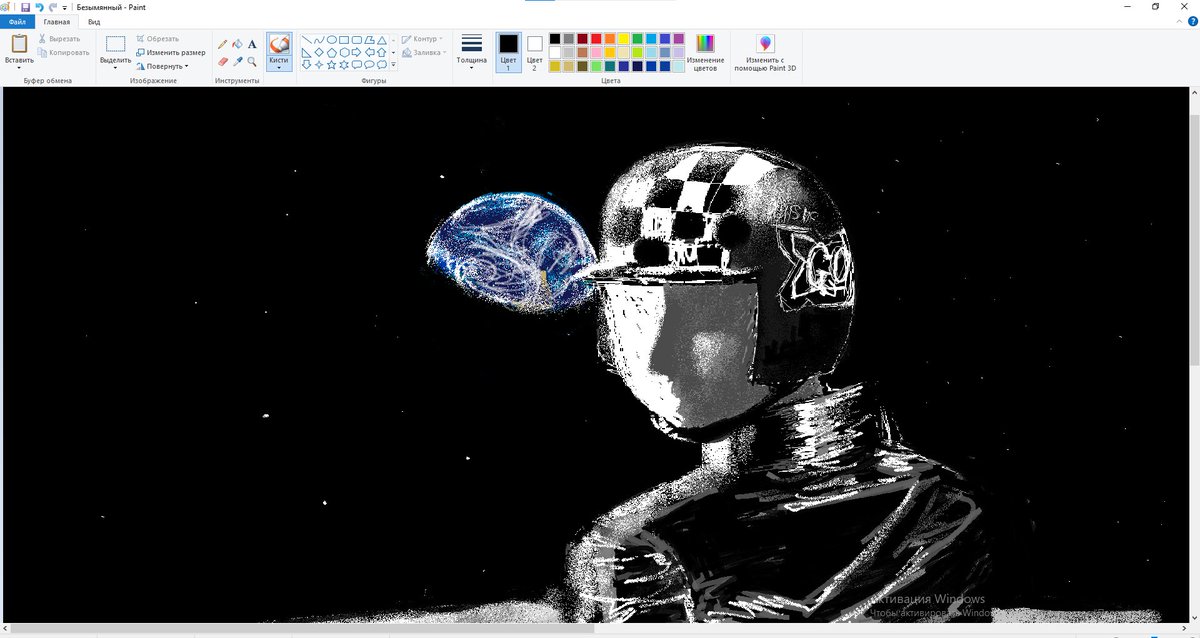Click the Вставить paste clipboard icon
This screenshot has width=1200, height=638.
click(19, 44)
